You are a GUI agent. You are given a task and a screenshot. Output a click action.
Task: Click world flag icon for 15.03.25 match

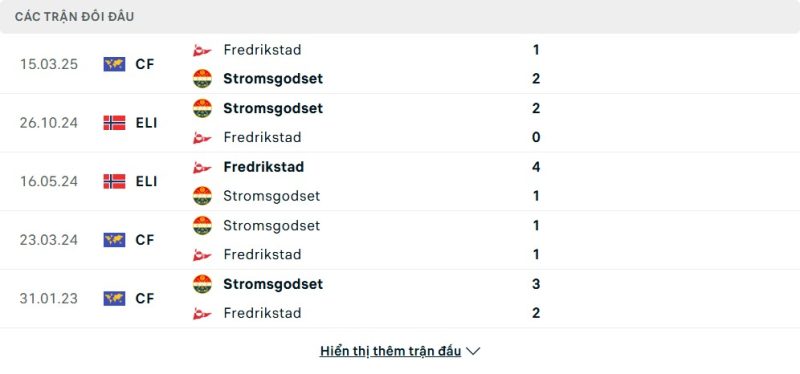[114, 64]
